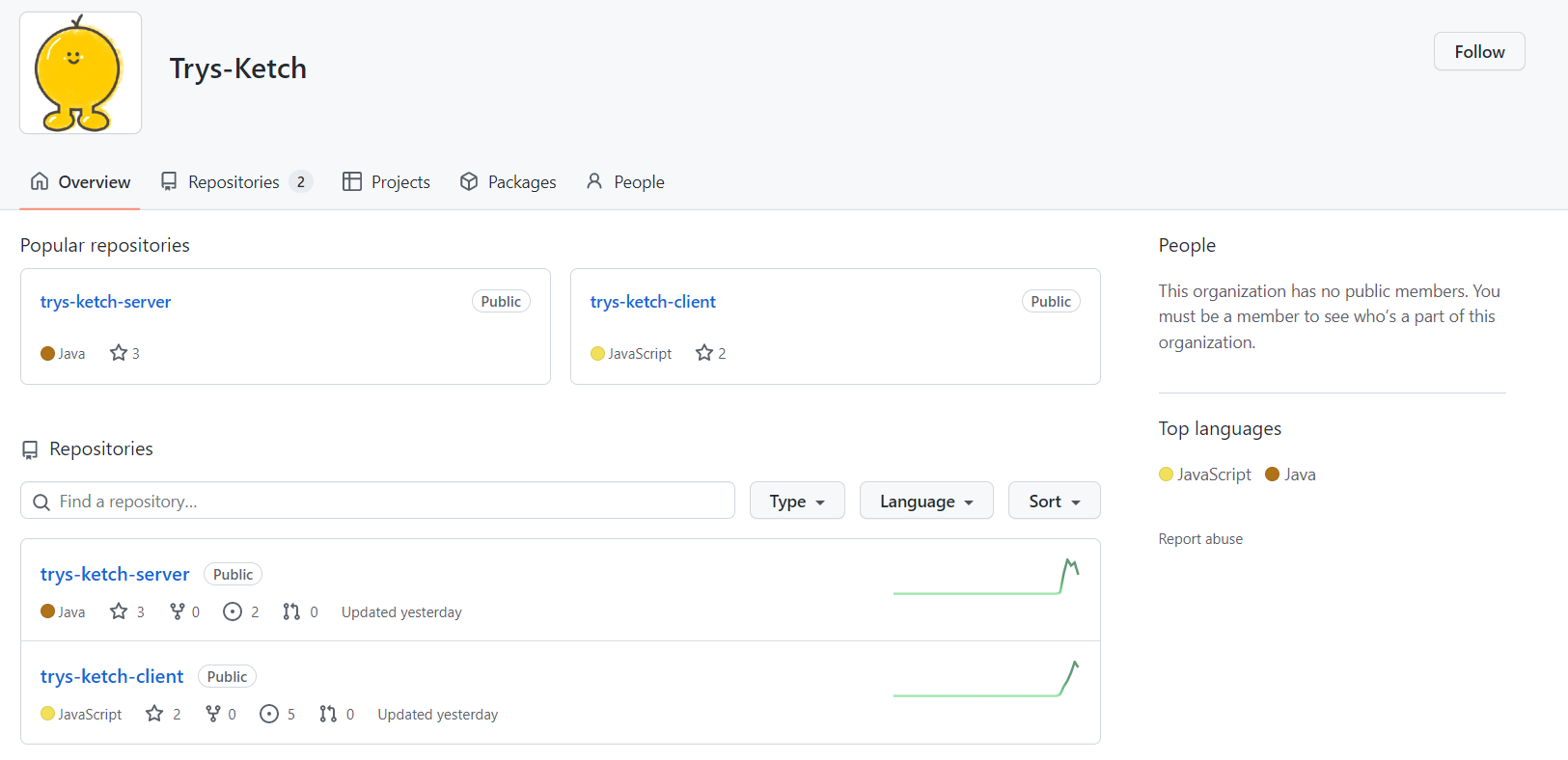The height and width of the screenshot is (760, 1568).
Task: Focus the Find a repository search field
Action: [377, 501]
